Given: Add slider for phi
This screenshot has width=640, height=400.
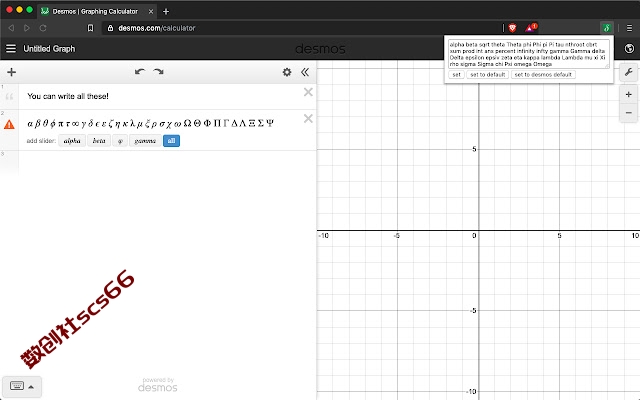Looking at the screenshot, I should [x=120, y=141].
